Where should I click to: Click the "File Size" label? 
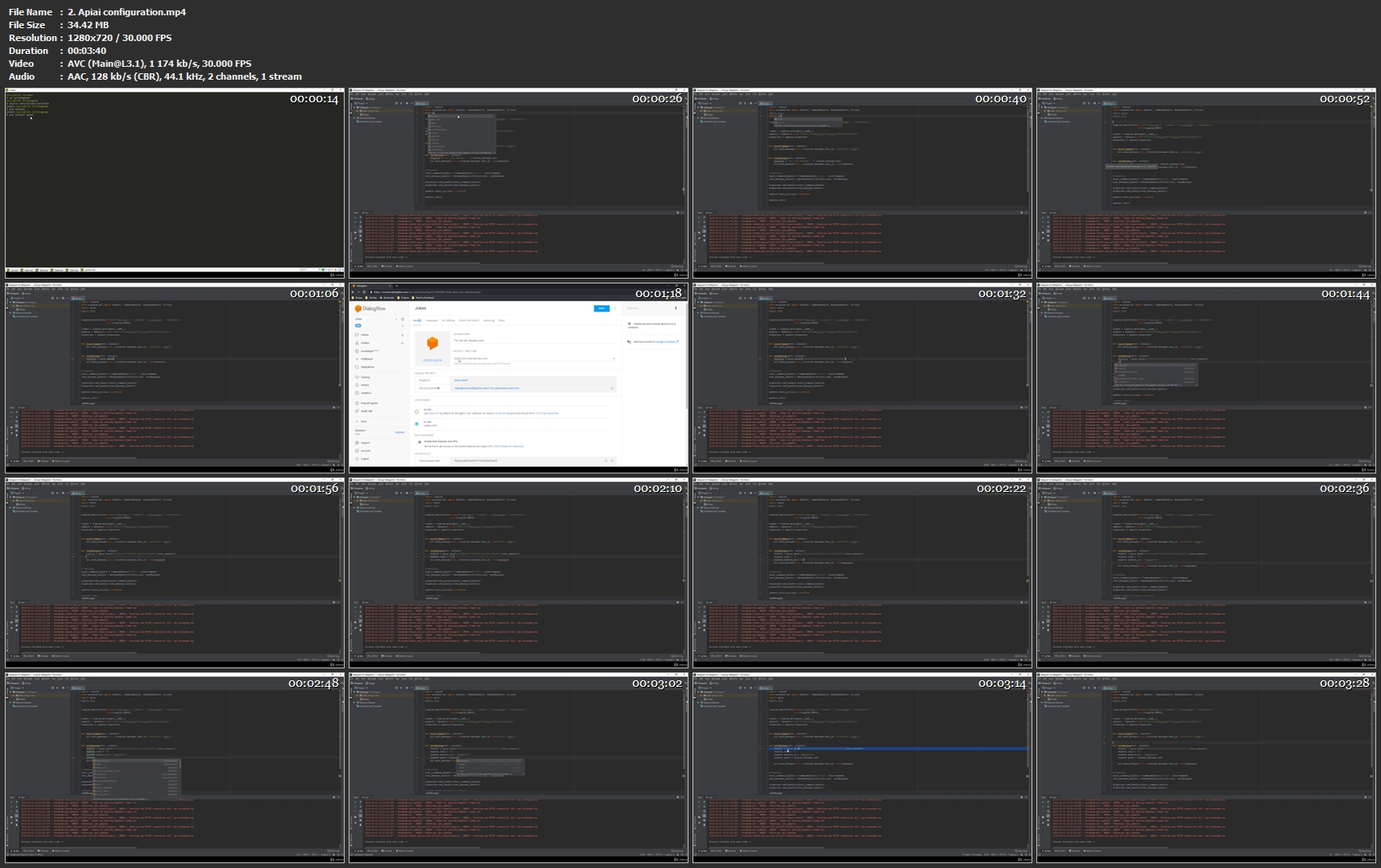pos(28,25)
